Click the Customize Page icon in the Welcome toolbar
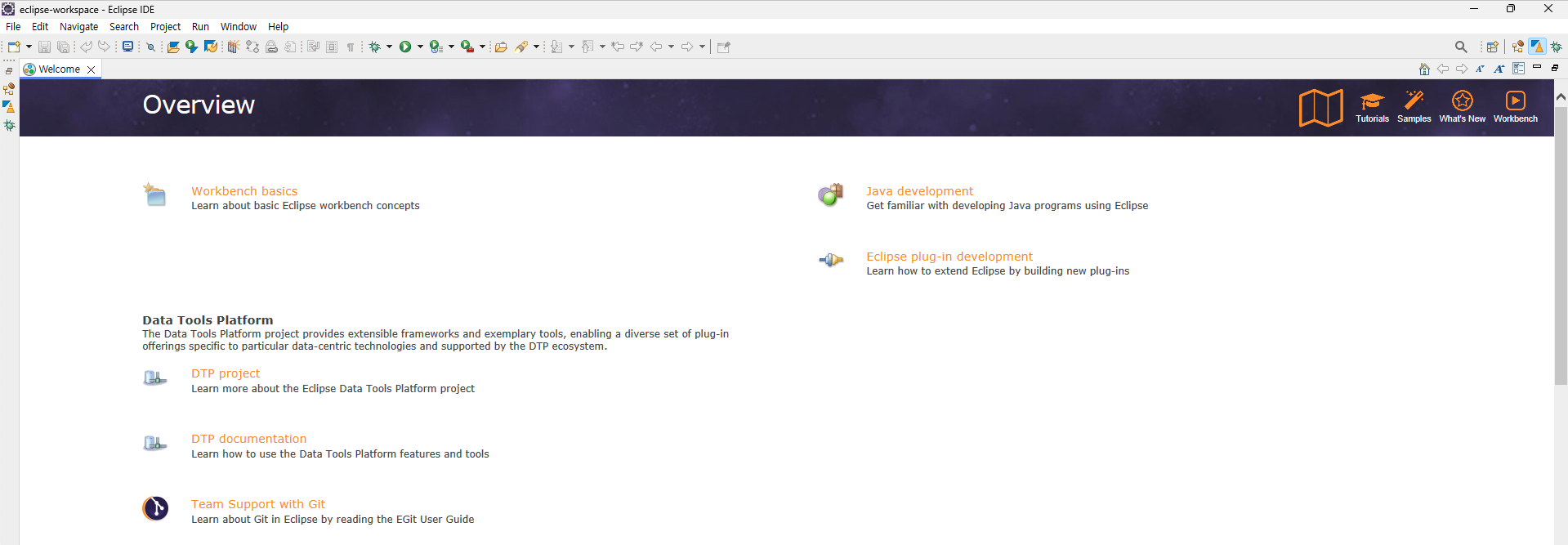The height and width of the screenshot is (545, 1568). pyautogui.click(x=1518, y=69)
